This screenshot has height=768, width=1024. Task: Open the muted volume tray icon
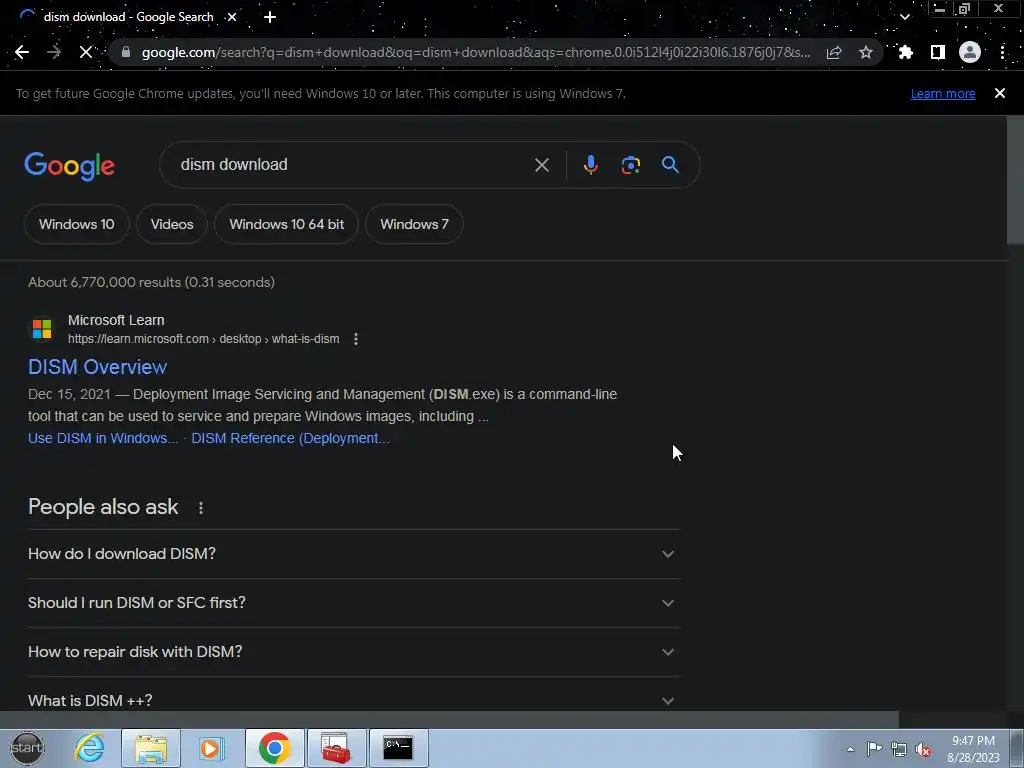923,749
